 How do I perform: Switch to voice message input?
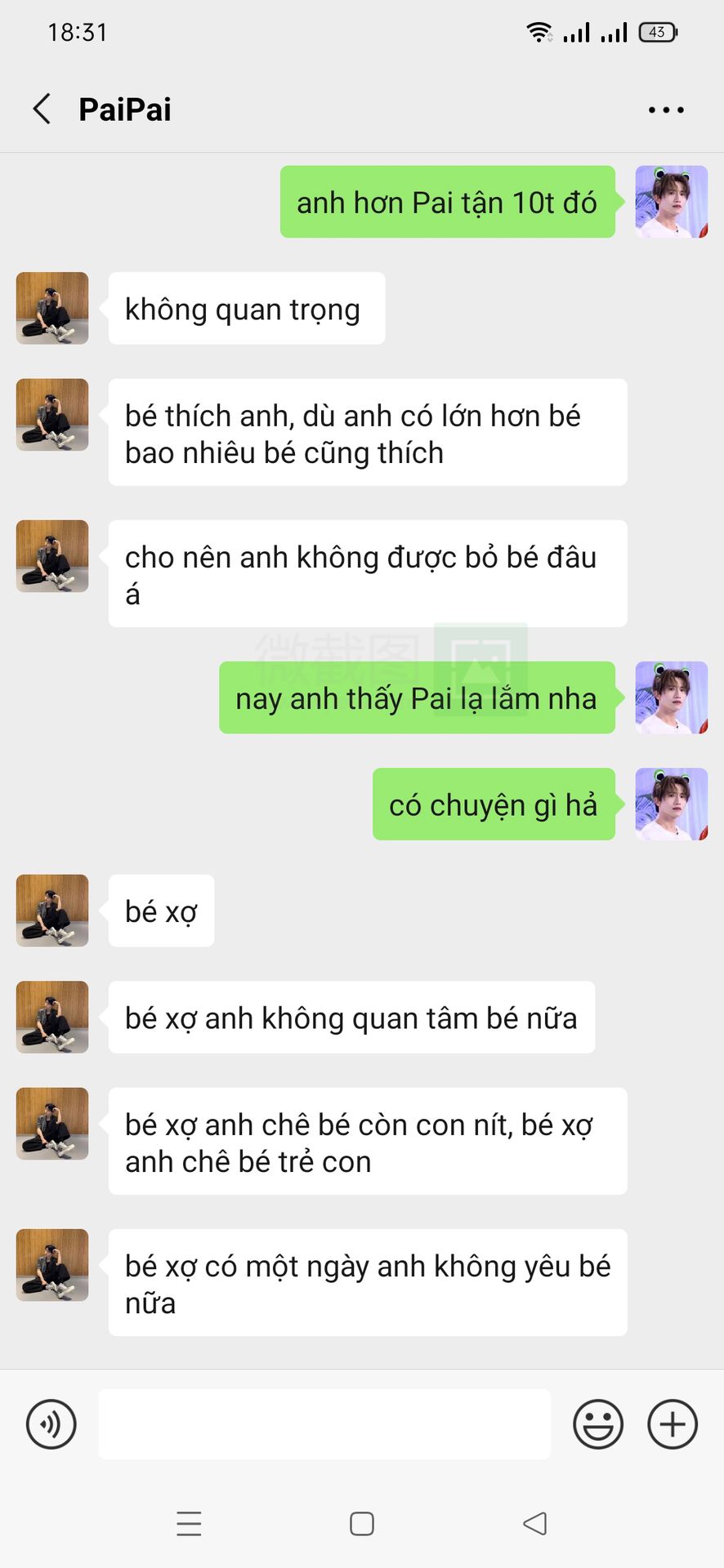51,1424
